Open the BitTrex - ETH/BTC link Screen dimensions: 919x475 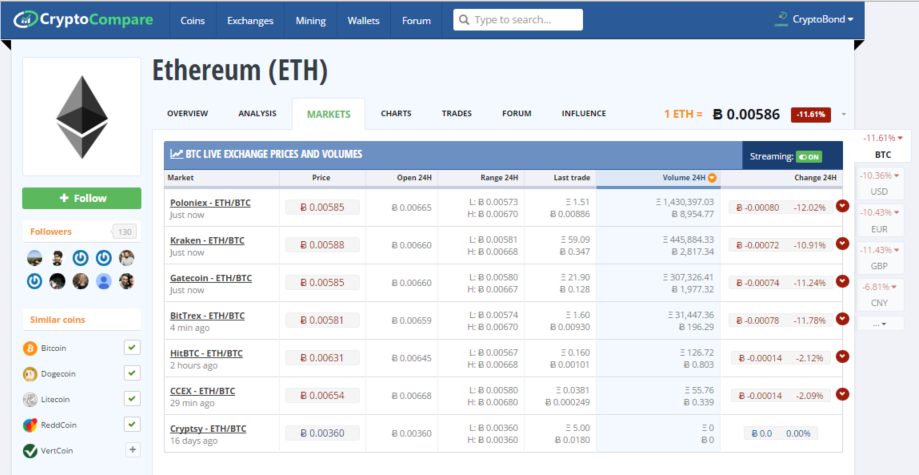pos(207,315)
